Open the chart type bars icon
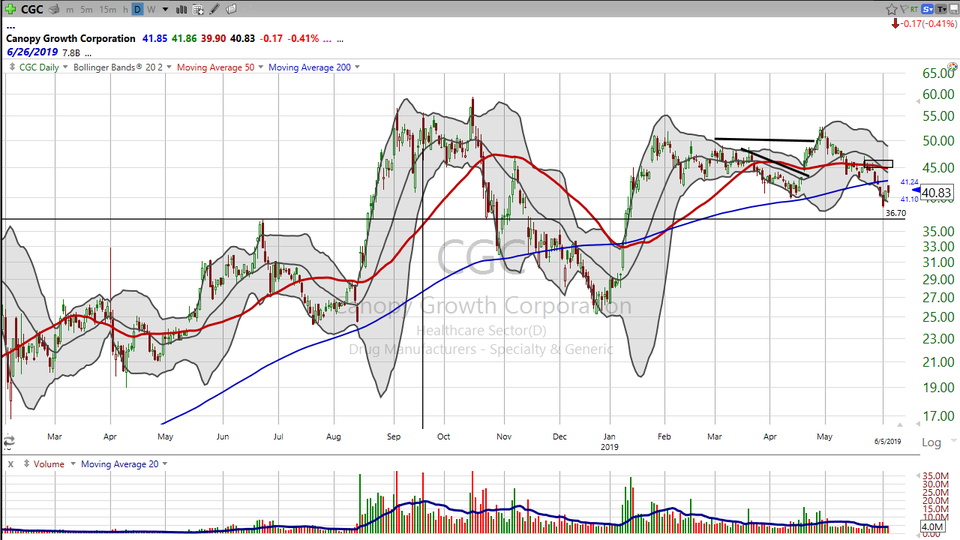This screenshot has height=540, width=960. click(182, 9)
